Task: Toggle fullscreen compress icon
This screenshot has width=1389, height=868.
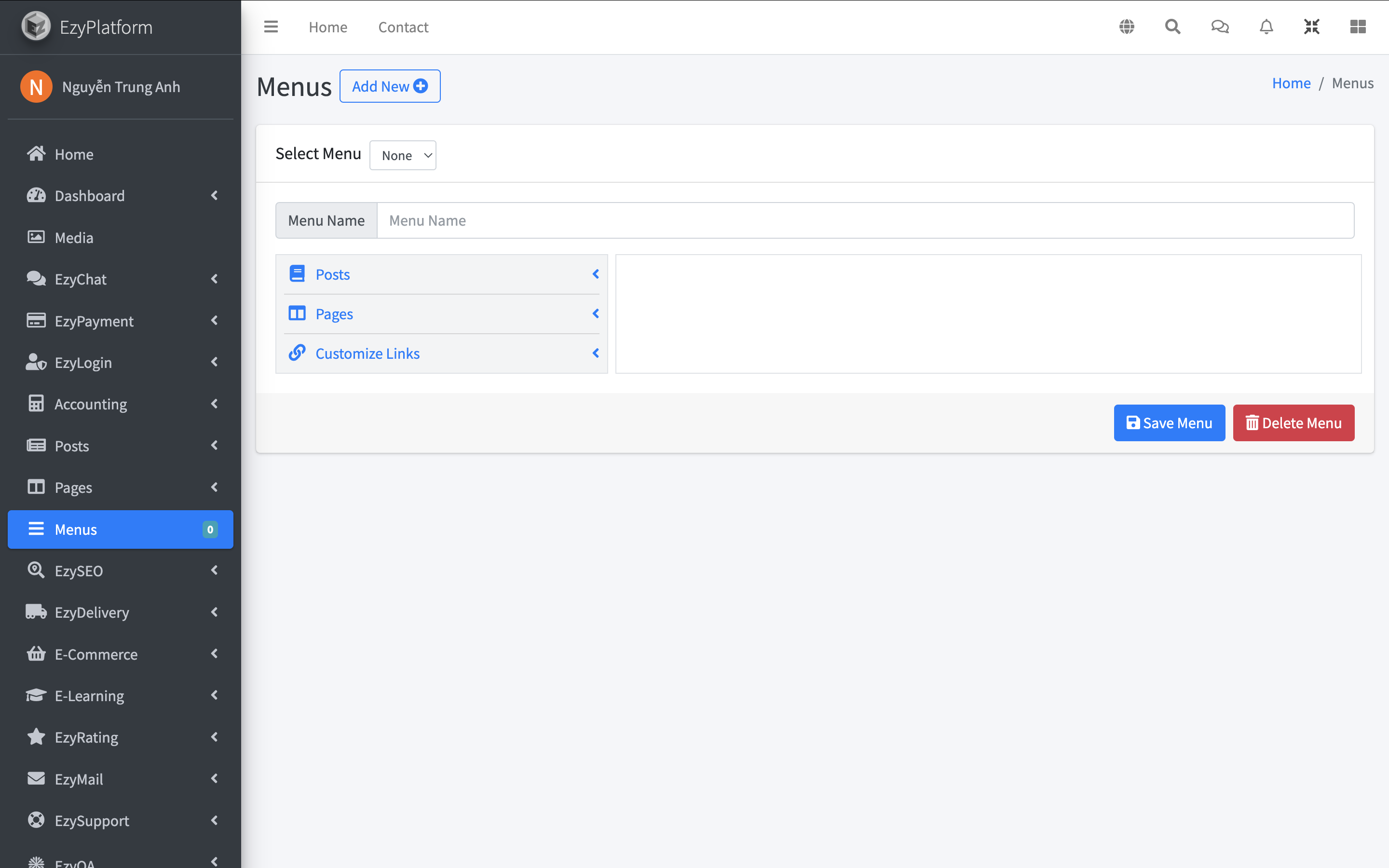Action: click(1311, 27)
